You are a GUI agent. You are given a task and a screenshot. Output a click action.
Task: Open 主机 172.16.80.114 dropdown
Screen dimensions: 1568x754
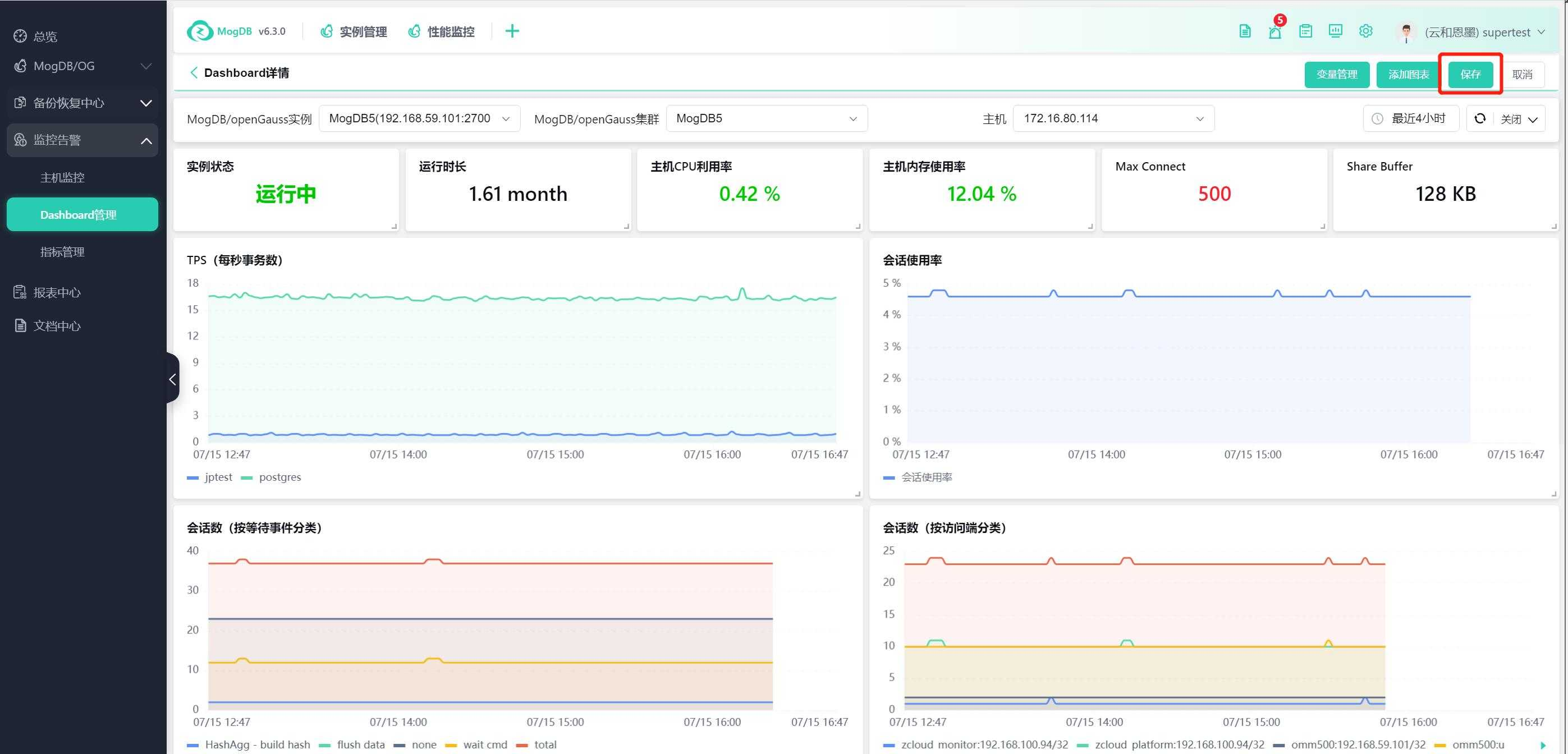click(x=1114, y=119)
